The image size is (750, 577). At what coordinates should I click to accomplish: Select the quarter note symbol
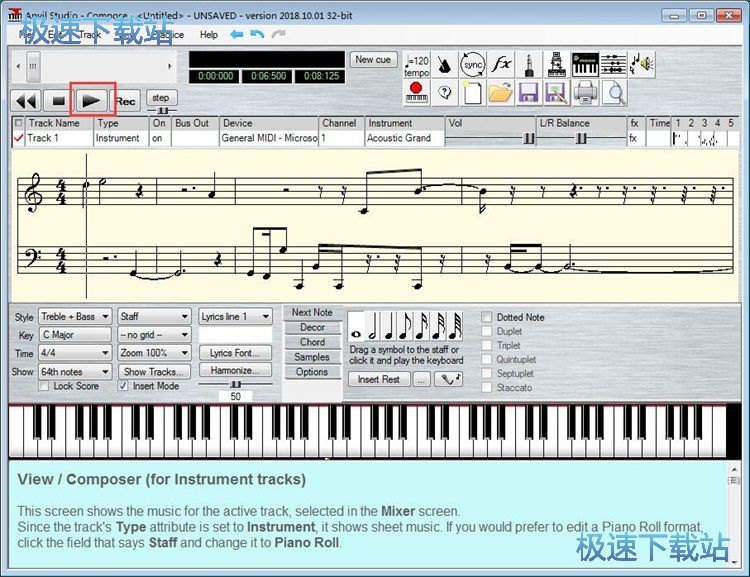tap(389, 326)
